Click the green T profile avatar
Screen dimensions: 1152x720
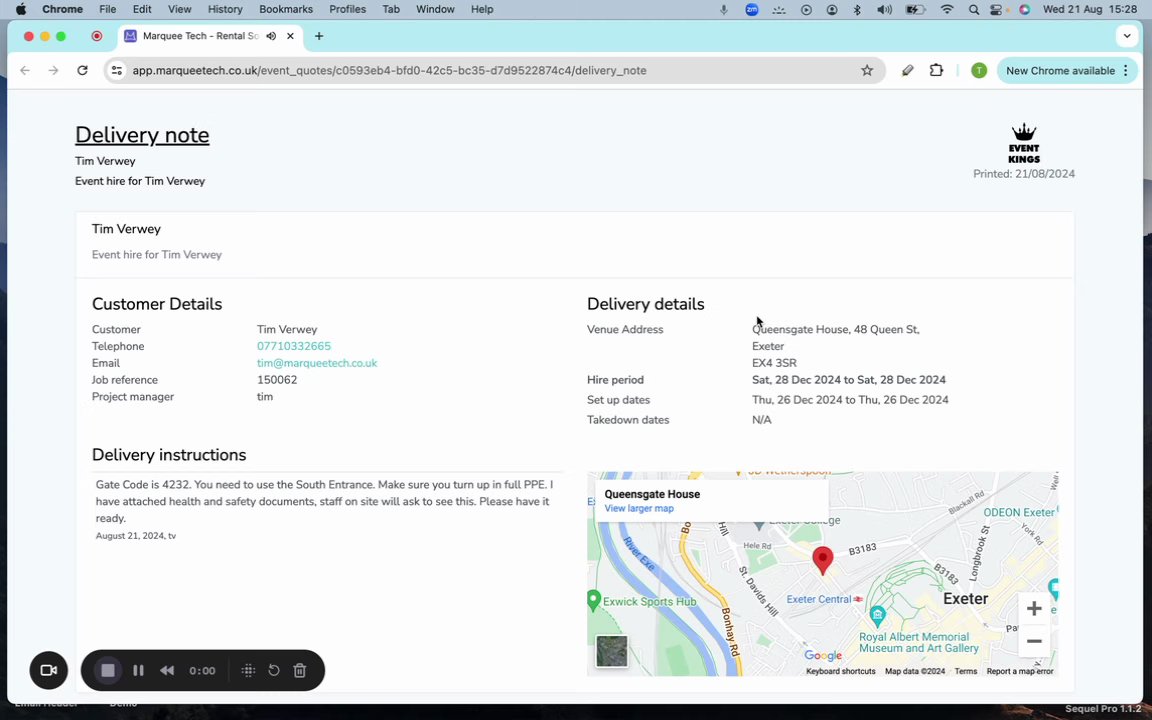(979, 71)
